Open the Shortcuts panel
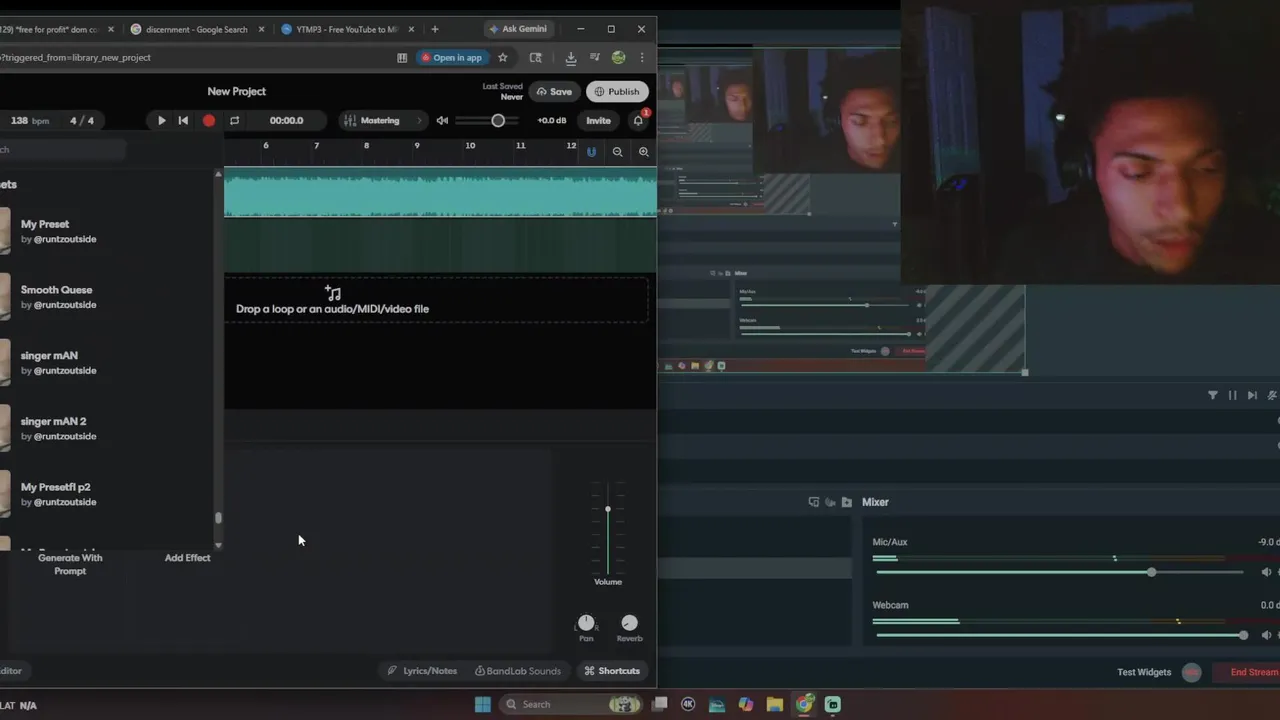Image resolution: width=1280 pixels, height=720 pixels. pos(612,671)
